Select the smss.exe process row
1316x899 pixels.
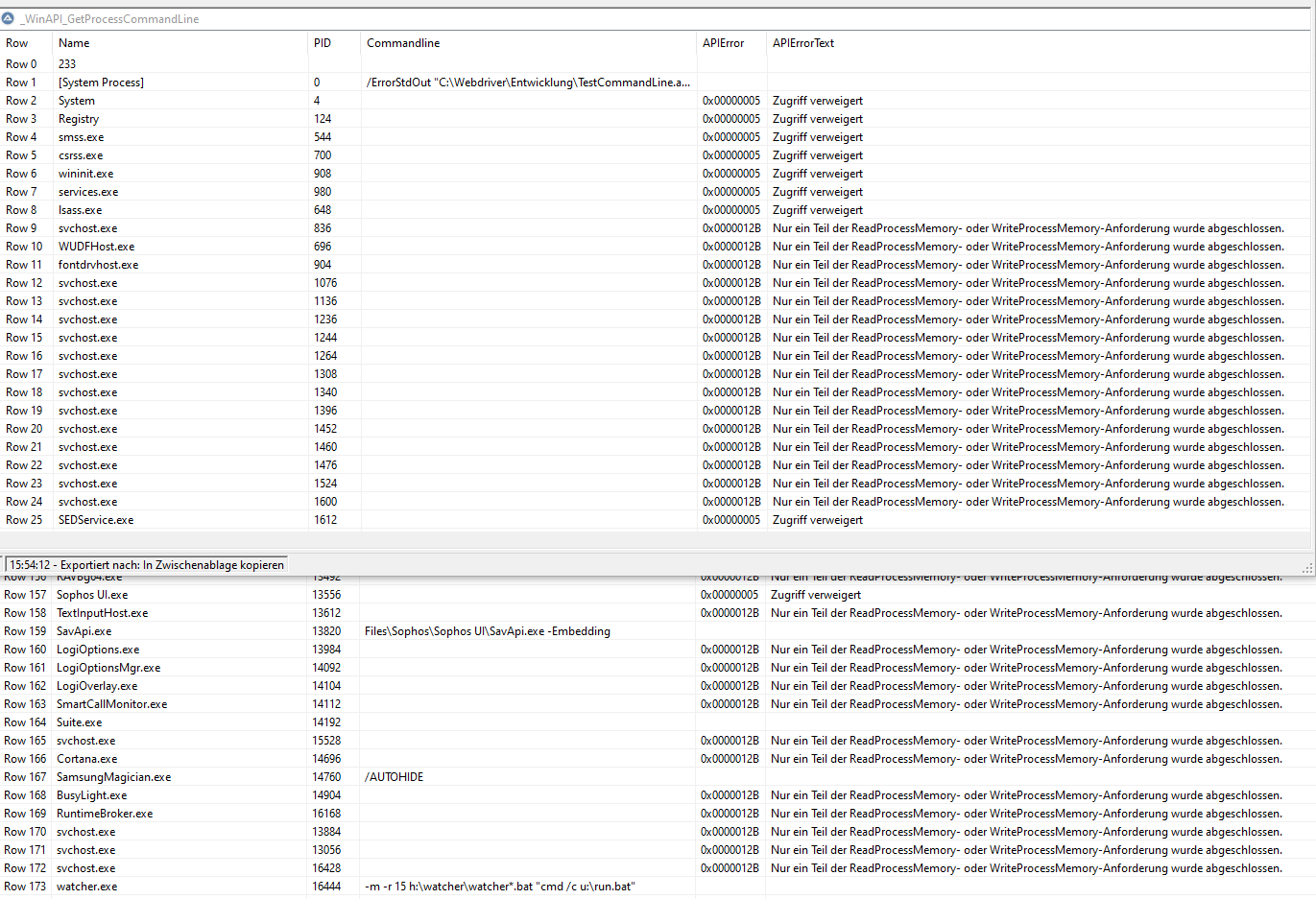click(x=81, y=137)
